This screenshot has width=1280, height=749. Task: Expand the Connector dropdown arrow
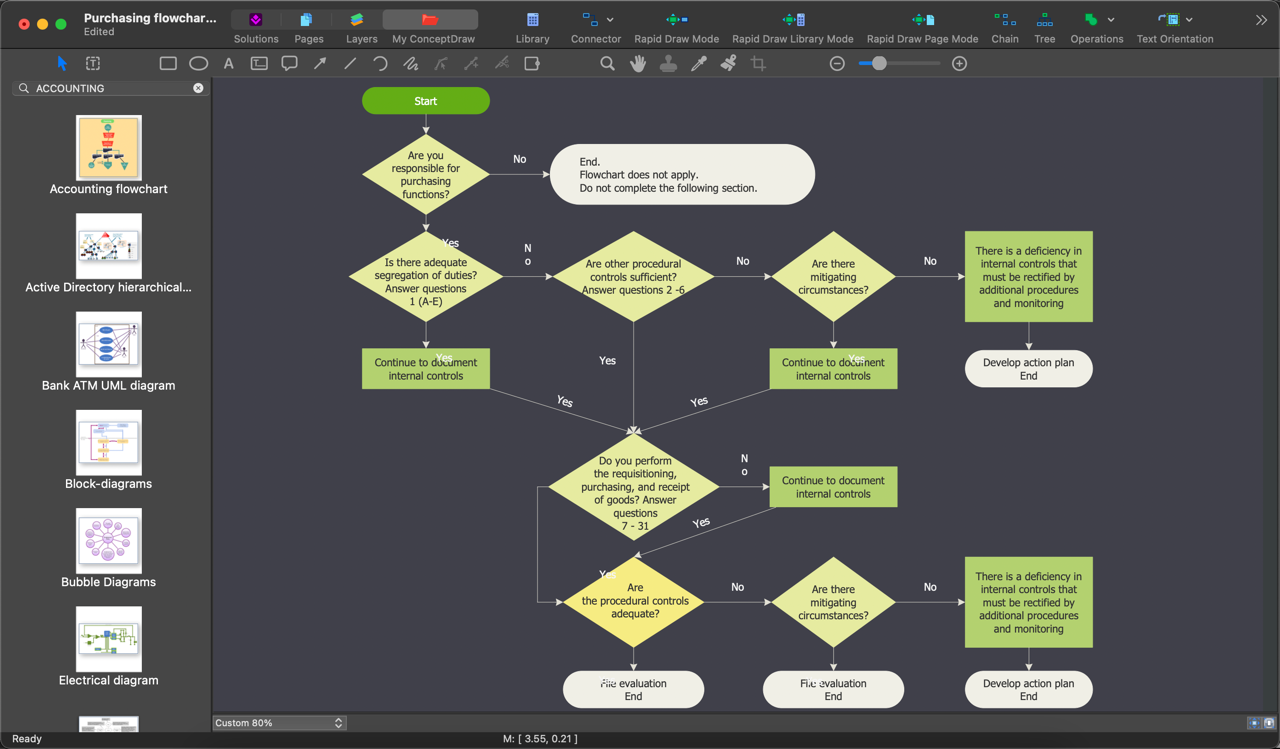tap(610, 20)
